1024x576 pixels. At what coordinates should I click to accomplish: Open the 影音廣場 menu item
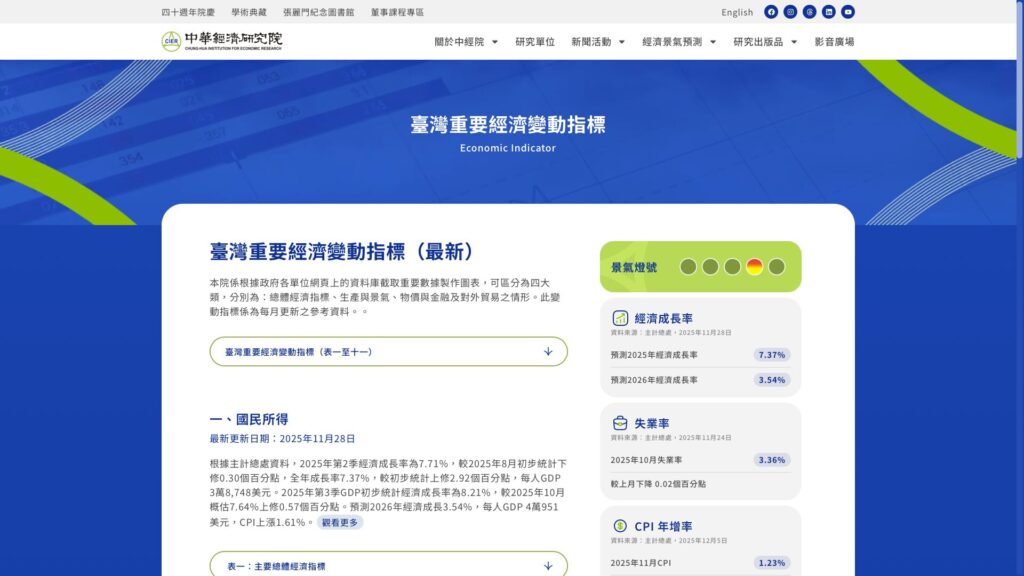pyautogui.click(x=834, y=42)
